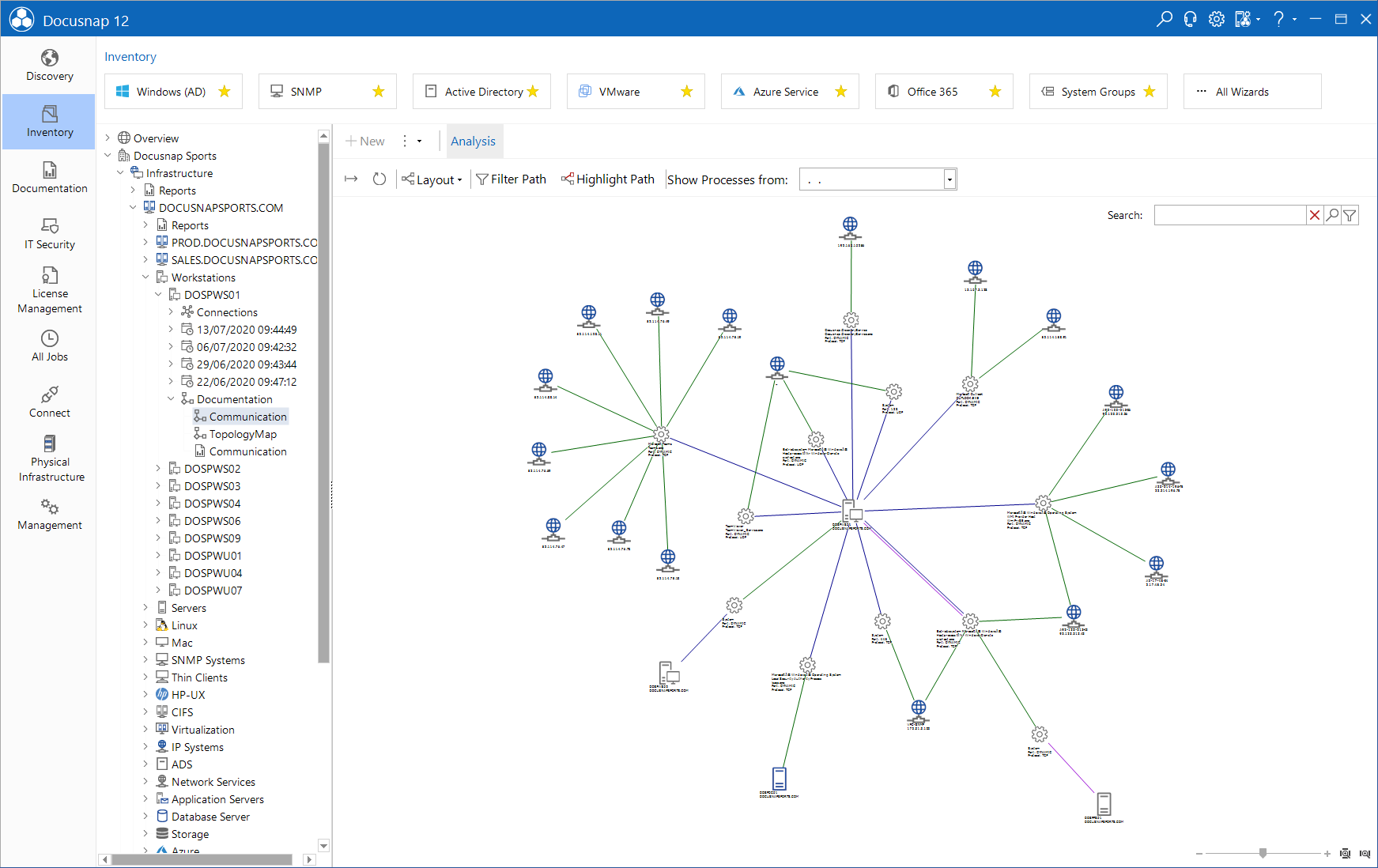Click the tree vertical scrollbar
The height and width of the screenshot is (868, 1378).
pyautogui.click(x=323, y=403)
